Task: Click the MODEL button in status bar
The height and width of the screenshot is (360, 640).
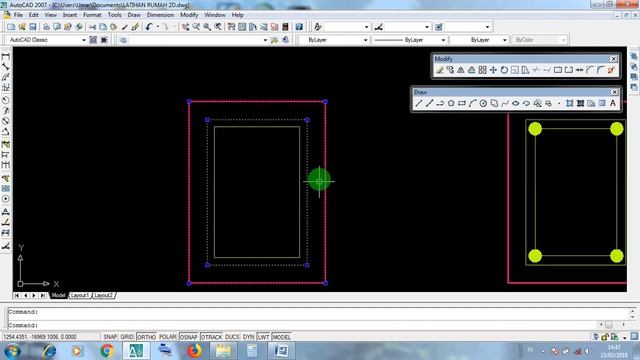Action: (282, 337)
